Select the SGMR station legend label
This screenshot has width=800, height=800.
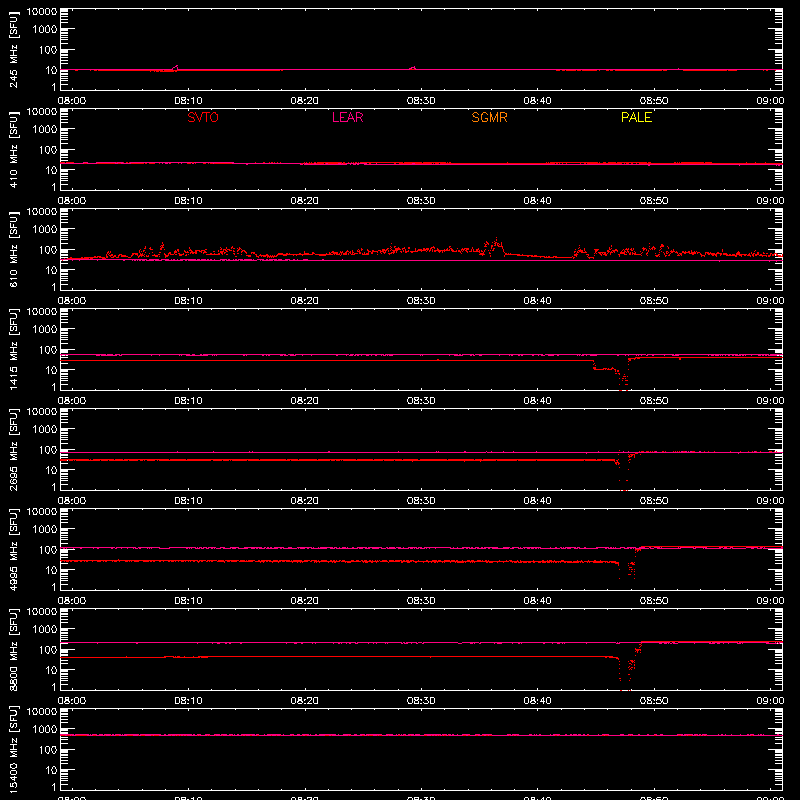click(489, 117)
